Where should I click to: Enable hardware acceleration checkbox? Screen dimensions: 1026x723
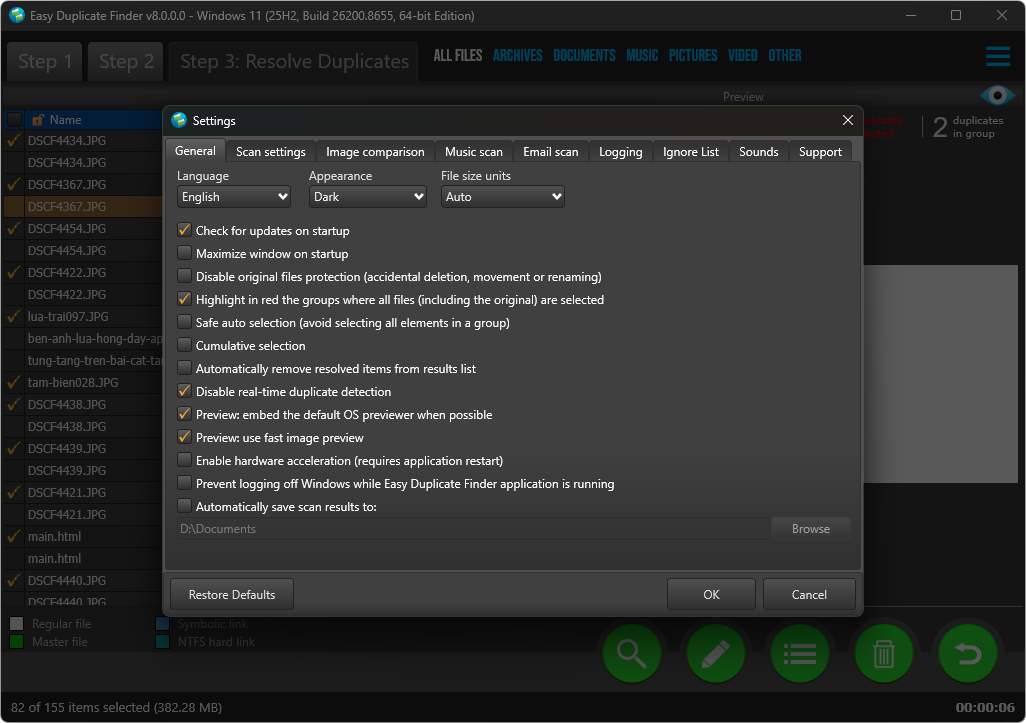tap(185, 461)
